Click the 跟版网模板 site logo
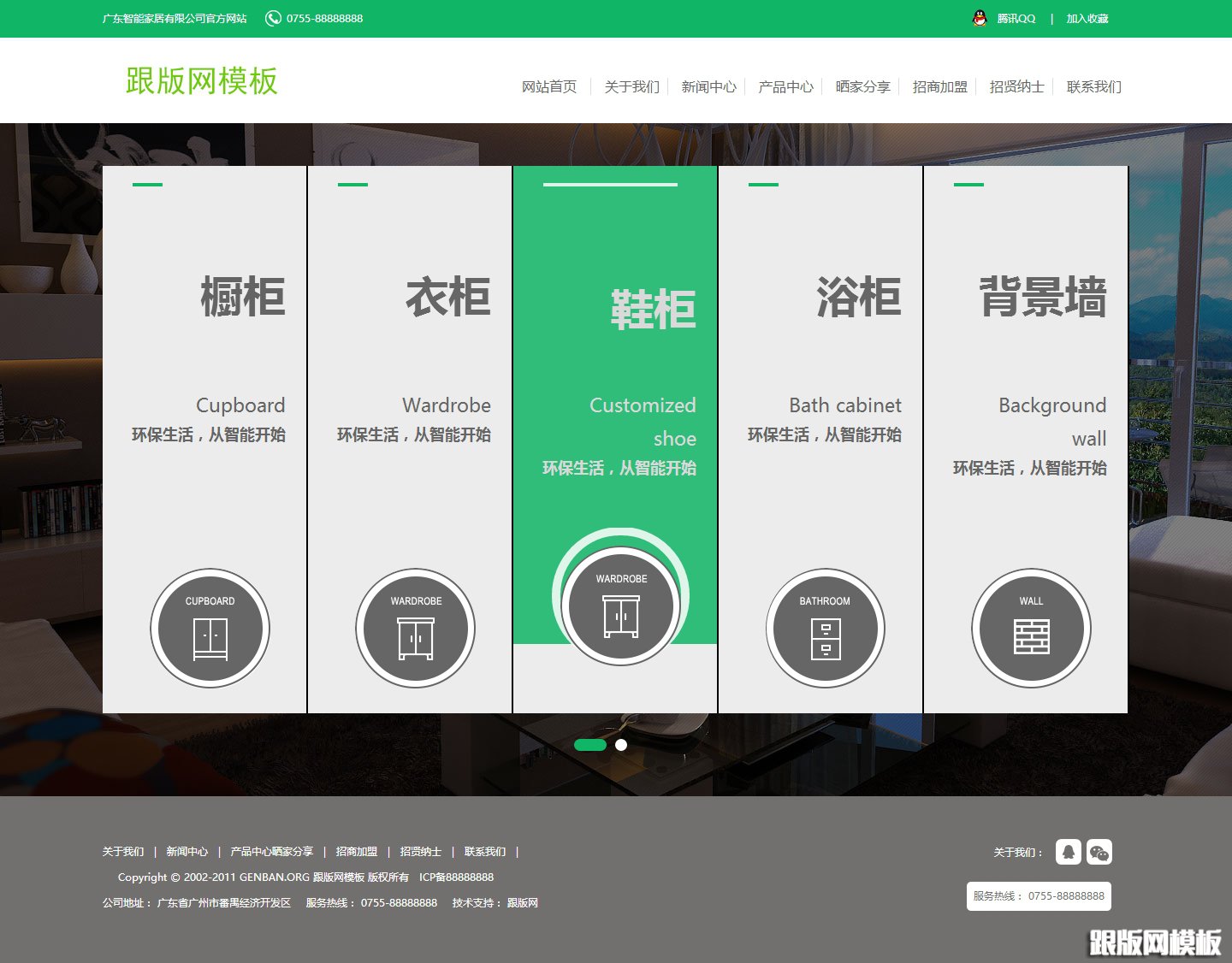Image resolution: width=1232 pixels, height=963 pixels. 200,80
